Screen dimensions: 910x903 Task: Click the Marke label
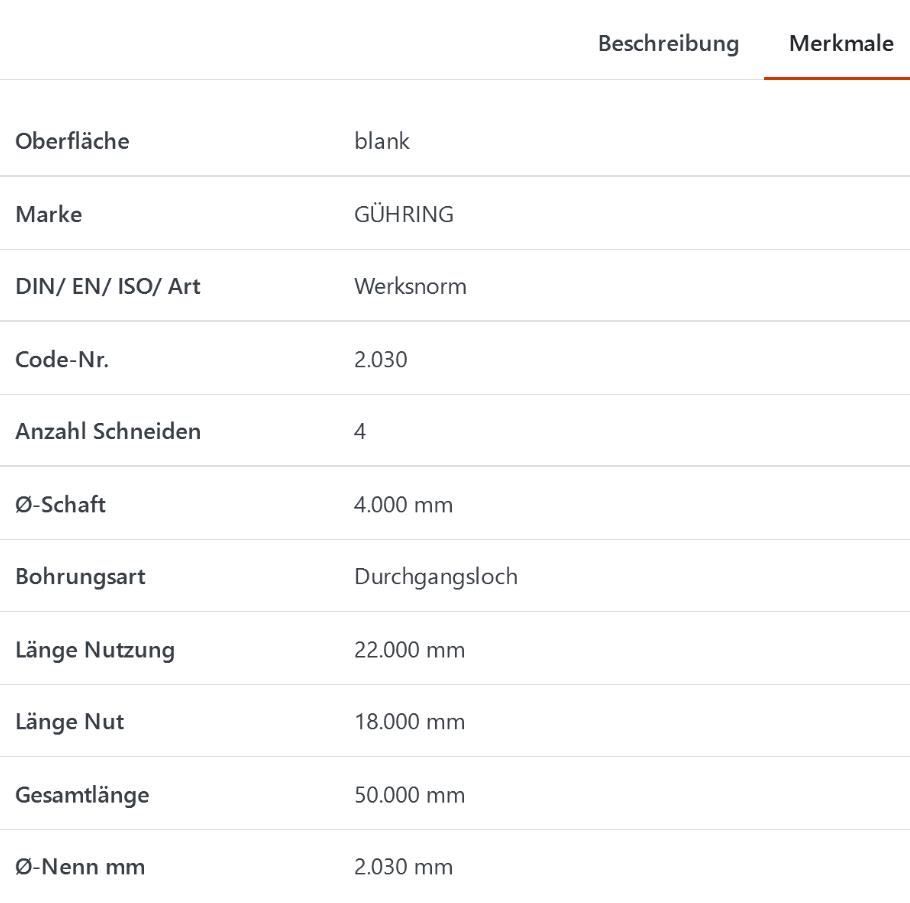pyautogui.click(x=48, y=214)
